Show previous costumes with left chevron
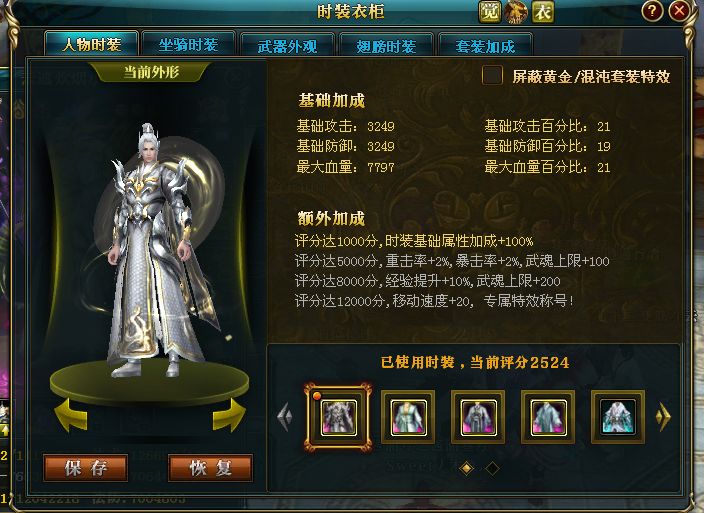 coord(285,417)
